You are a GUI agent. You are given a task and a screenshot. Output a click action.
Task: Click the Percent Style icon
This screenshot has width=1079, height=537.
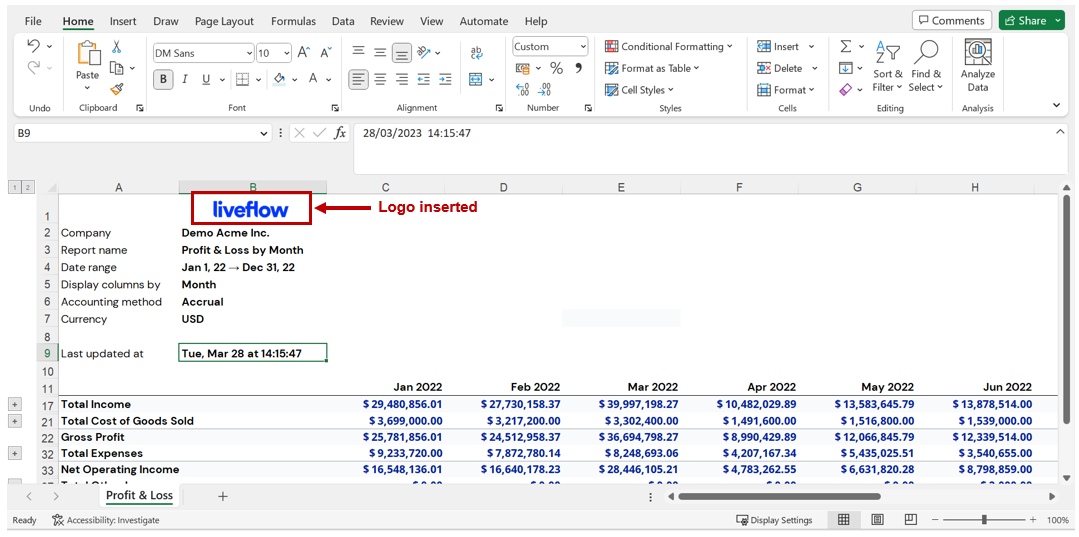(x=556, y=68)
